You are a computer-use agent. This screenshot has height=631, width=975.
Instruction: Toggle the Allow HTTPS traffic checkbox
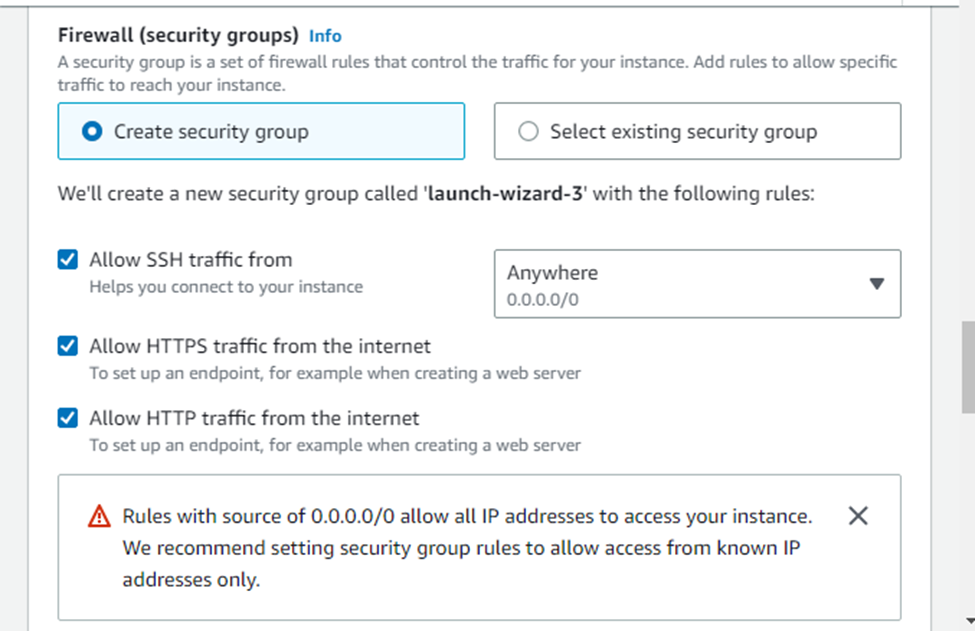[68, 347]
